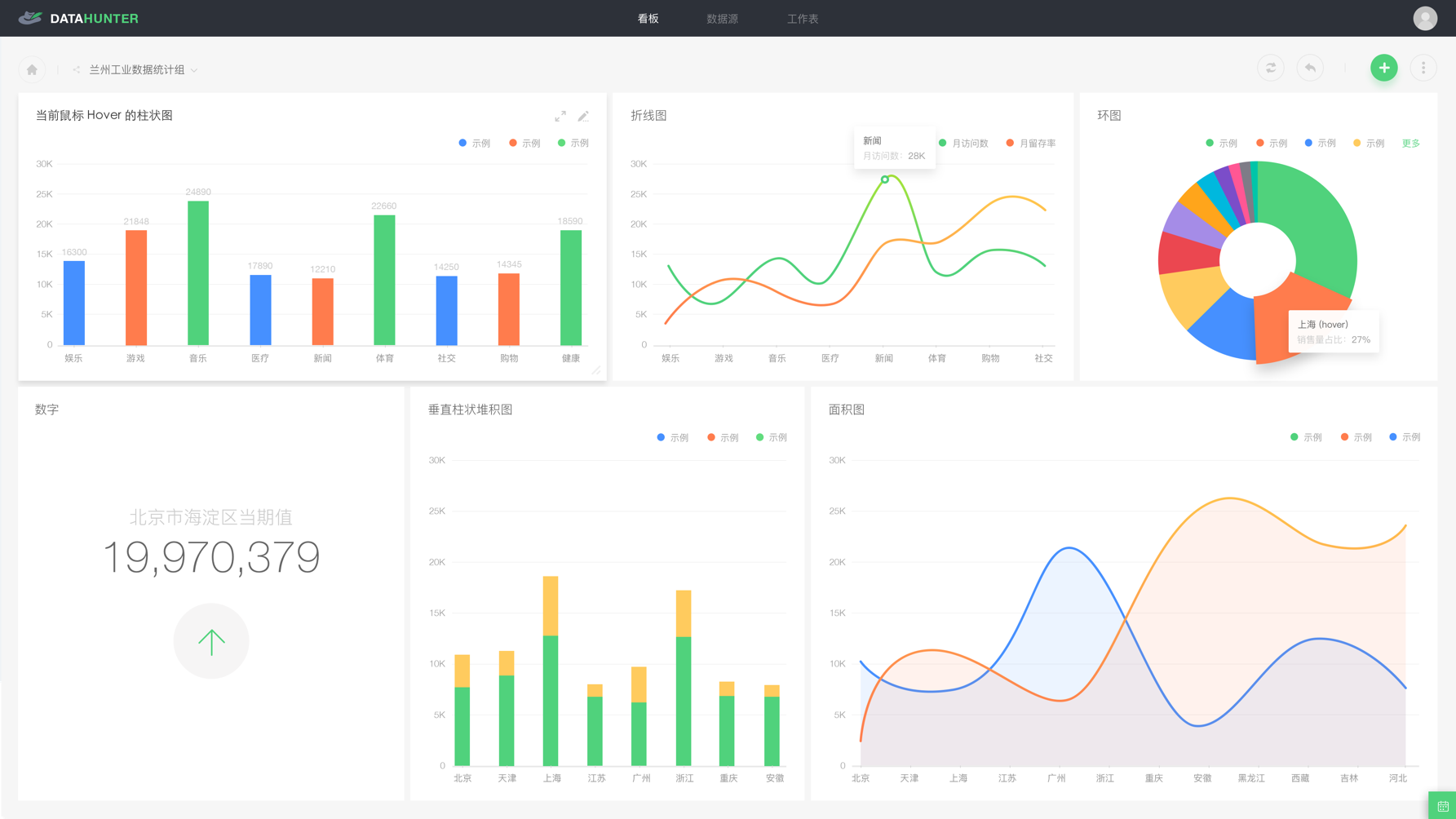1456x819 pixels.
Task: Click the green upward arrow in the 数字 card
Action: point(211,641)
